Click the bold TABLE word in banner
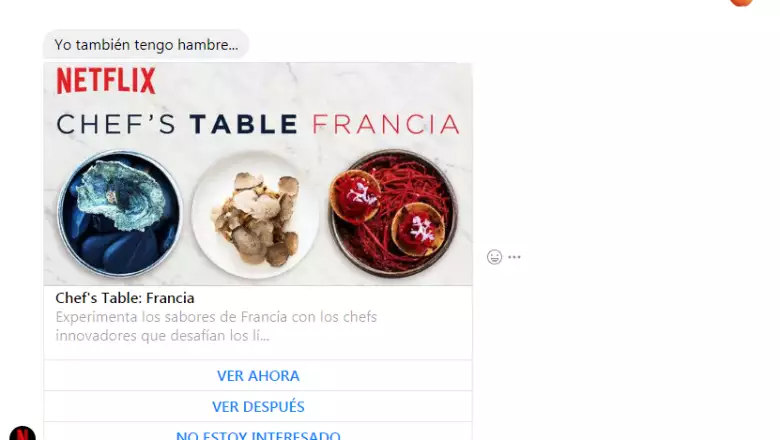Viewport: 780px width, 440px height. [x=244, y=124]
